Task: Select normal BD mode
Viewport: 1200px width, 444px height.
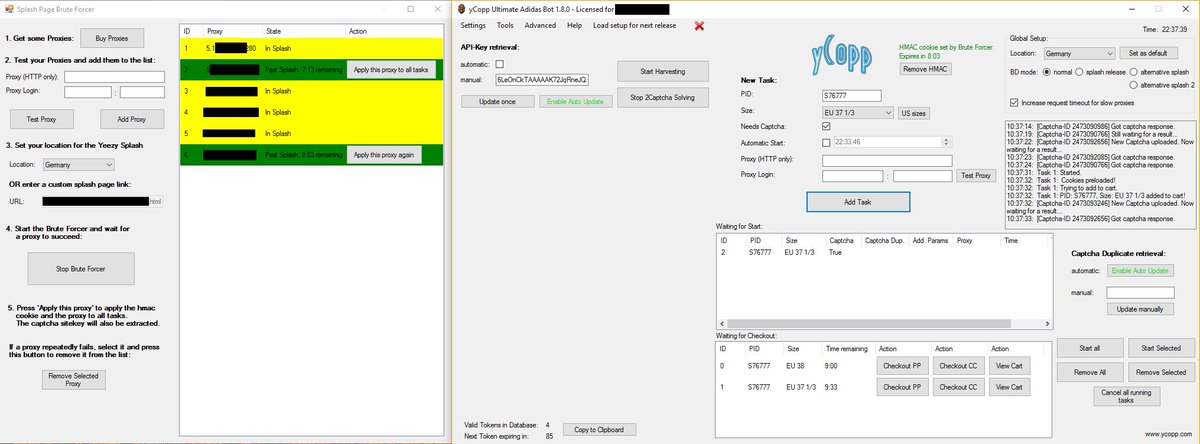Action: coord(1048,72)
